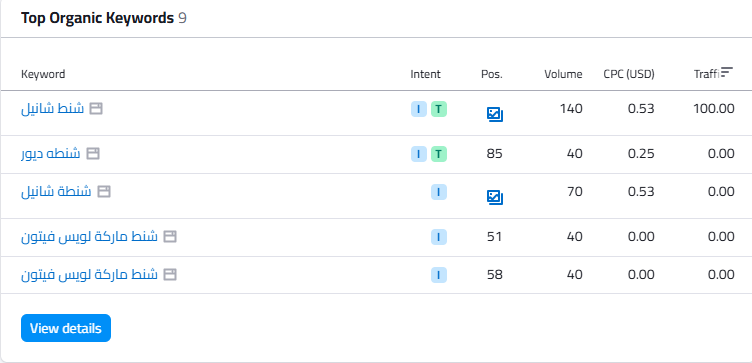Image resolution: width=752 pixels, height=363 pixels.
Task: Open the keyword link شنط شانيل
Action: 52,109
